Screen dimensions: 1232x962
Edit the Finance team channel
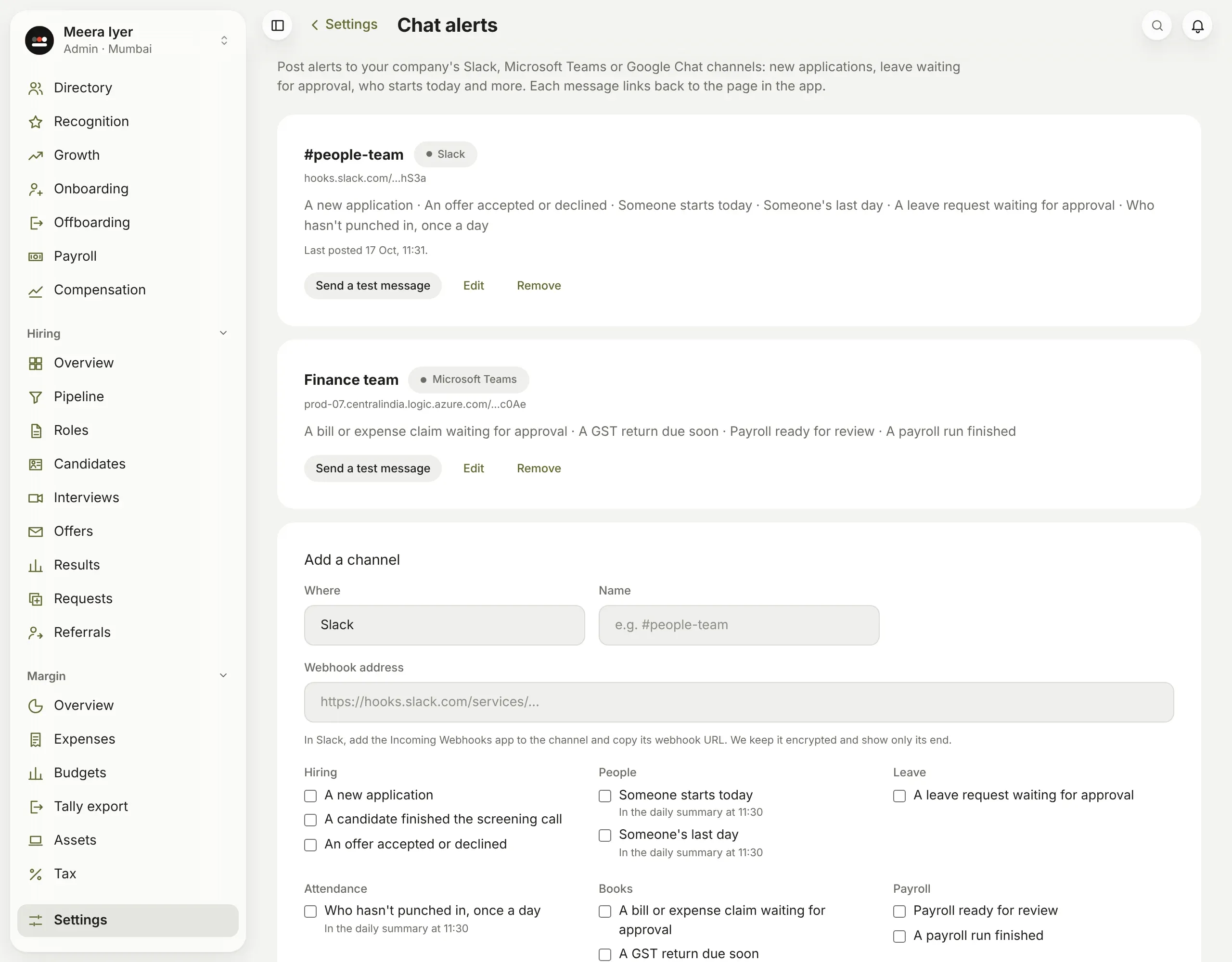pos(473,468)
